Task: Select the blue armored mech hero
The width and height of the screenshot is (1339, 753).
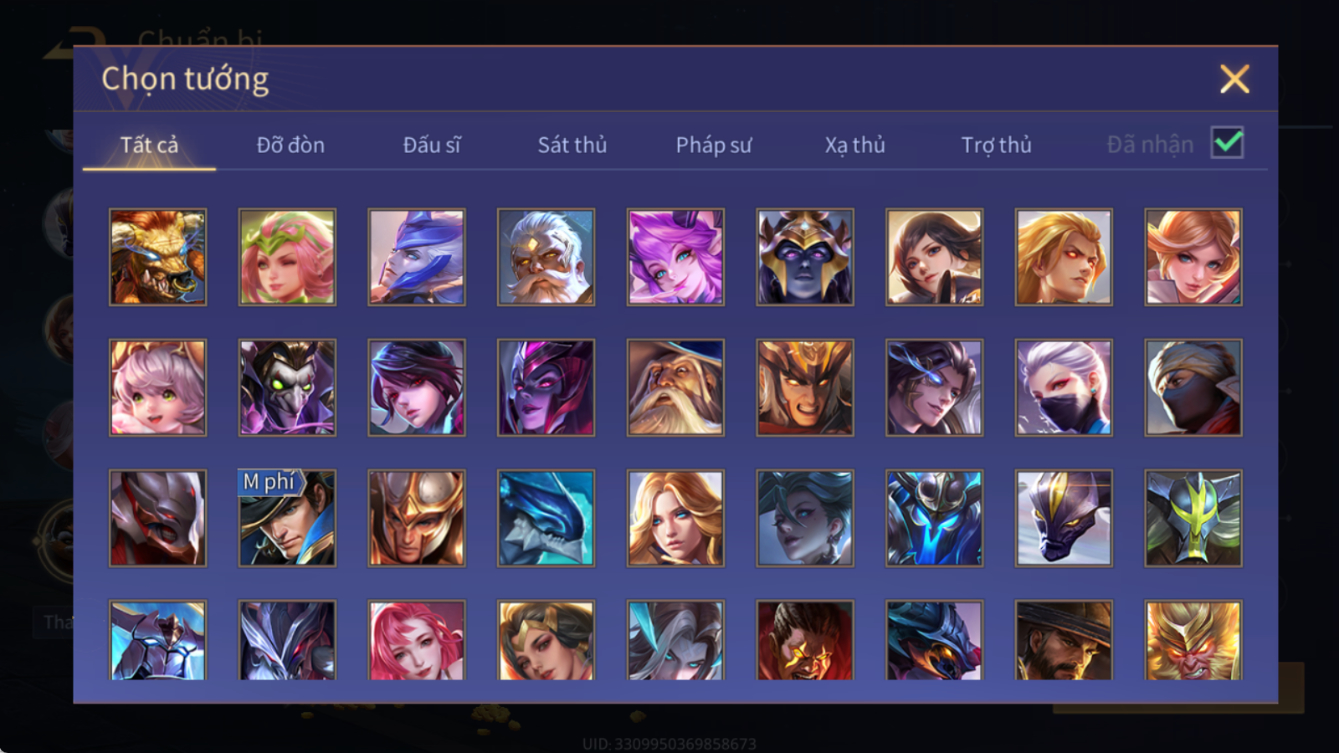Action: click(x=934, y=518)
